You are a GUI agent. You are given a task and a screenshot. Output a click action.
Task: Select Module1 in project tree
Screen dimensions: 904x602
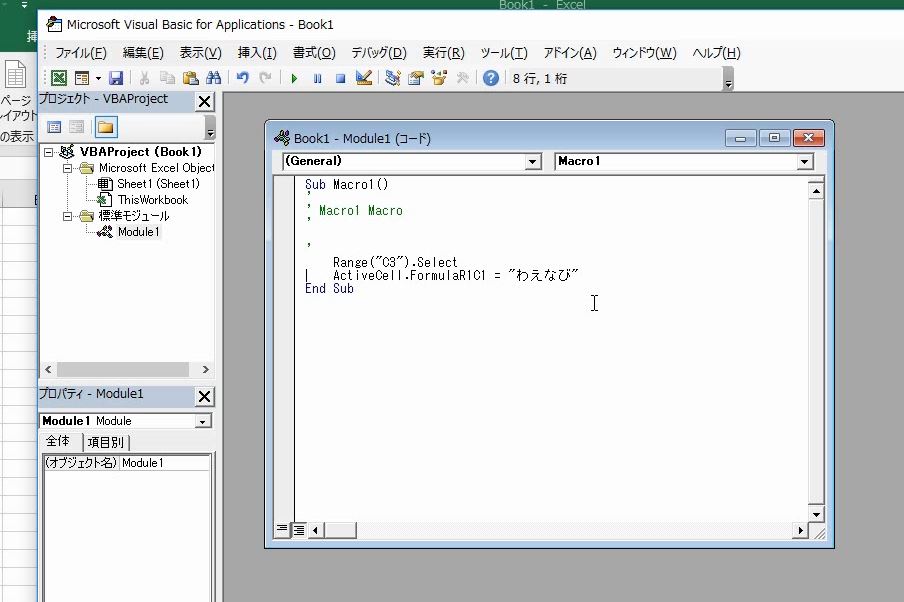(138, 232)
